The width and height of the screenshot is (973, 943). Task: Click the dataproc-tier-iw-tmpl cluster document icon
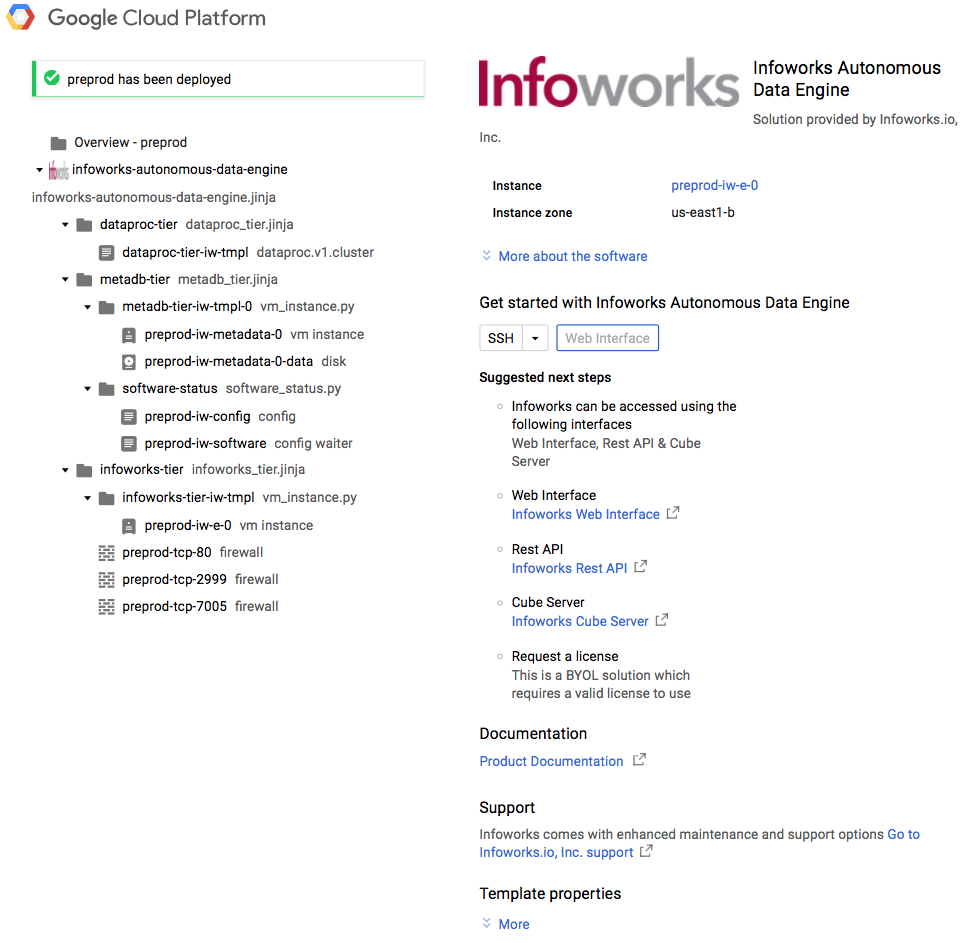107,253
